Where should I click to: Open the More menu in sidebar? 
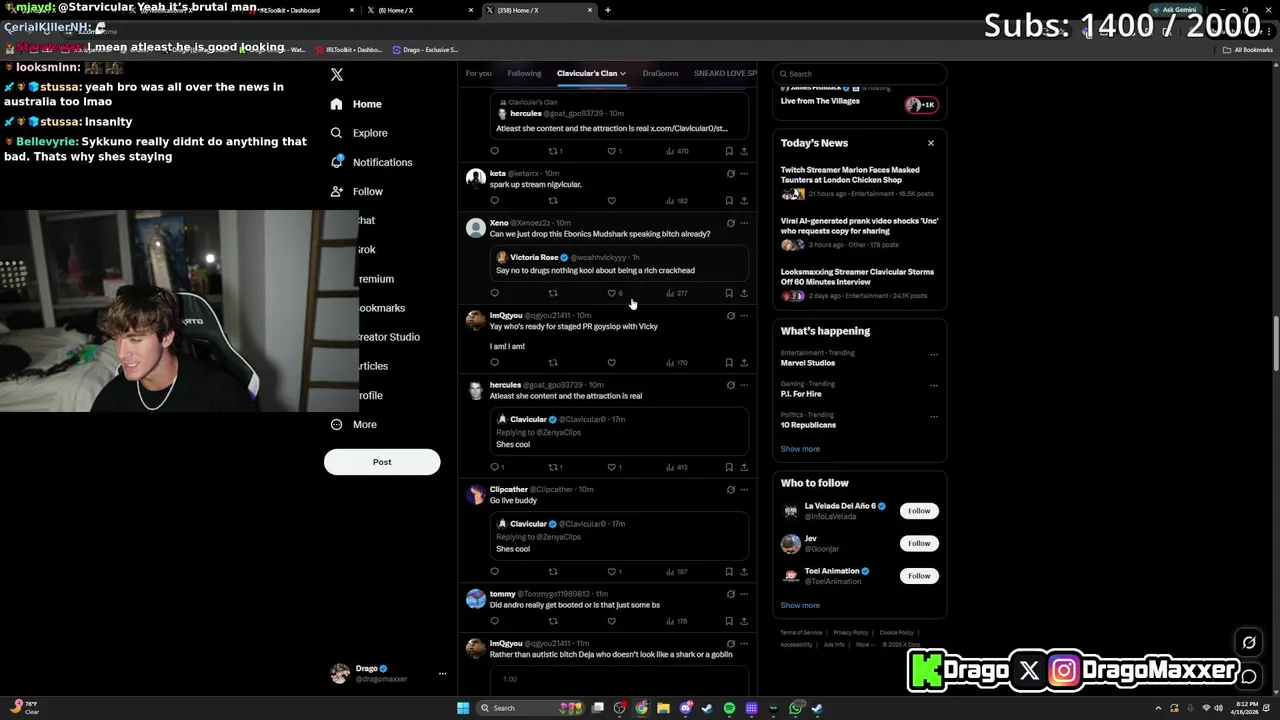pos(353,425)
